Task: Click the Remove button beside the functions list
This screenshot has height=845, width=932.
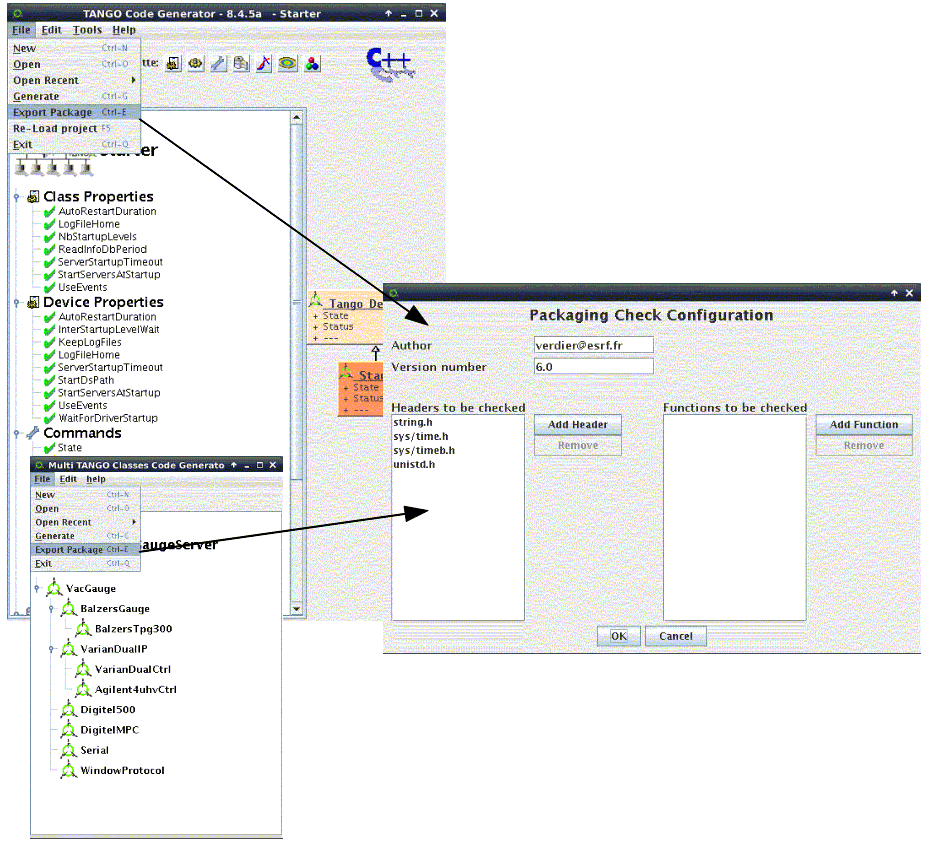Action: pyautogui.click(x=864, y=446)
